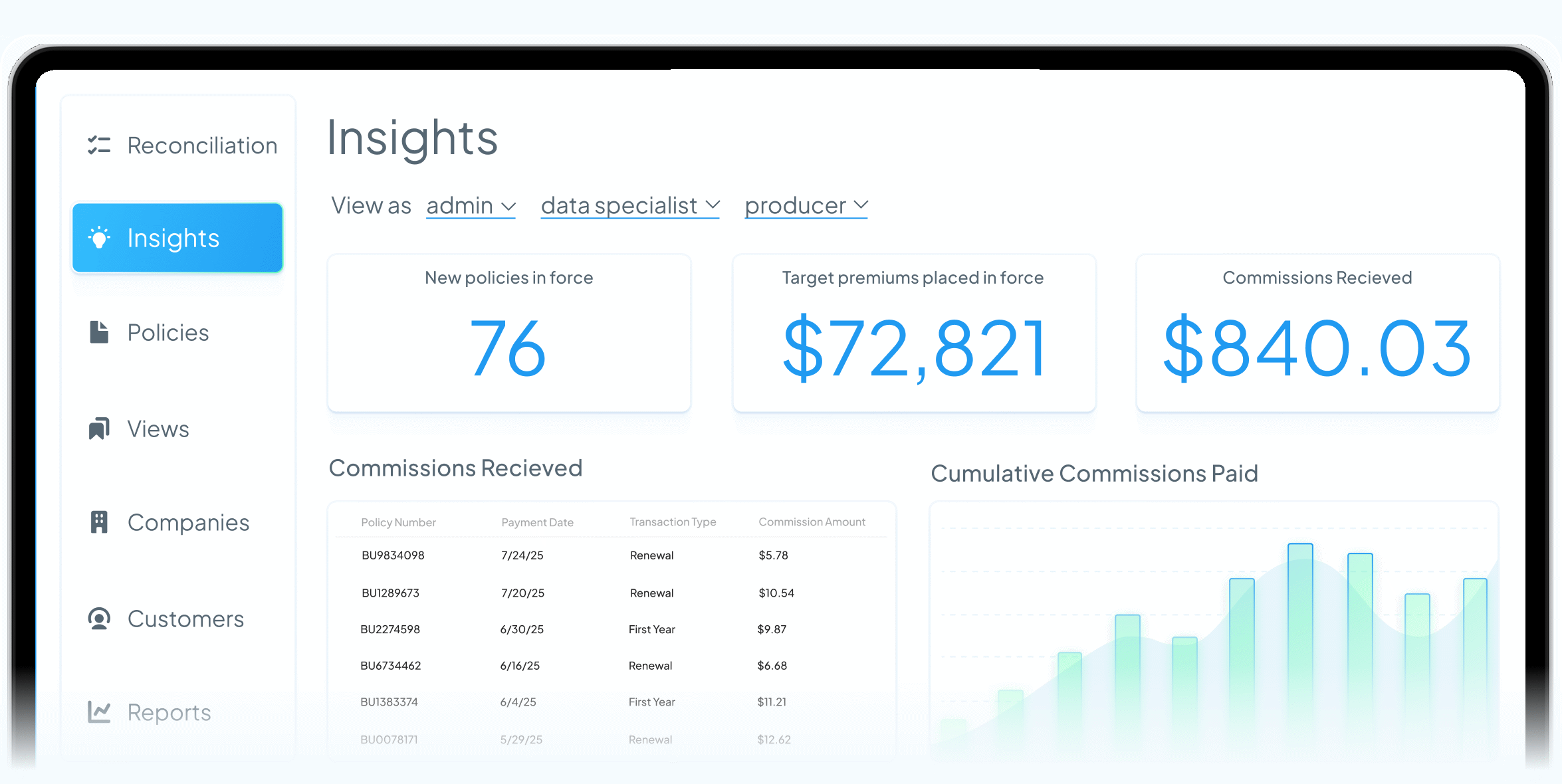The image size is (1562, 784).
Task: Click the New policies in force card
Action: coord(509,333)
